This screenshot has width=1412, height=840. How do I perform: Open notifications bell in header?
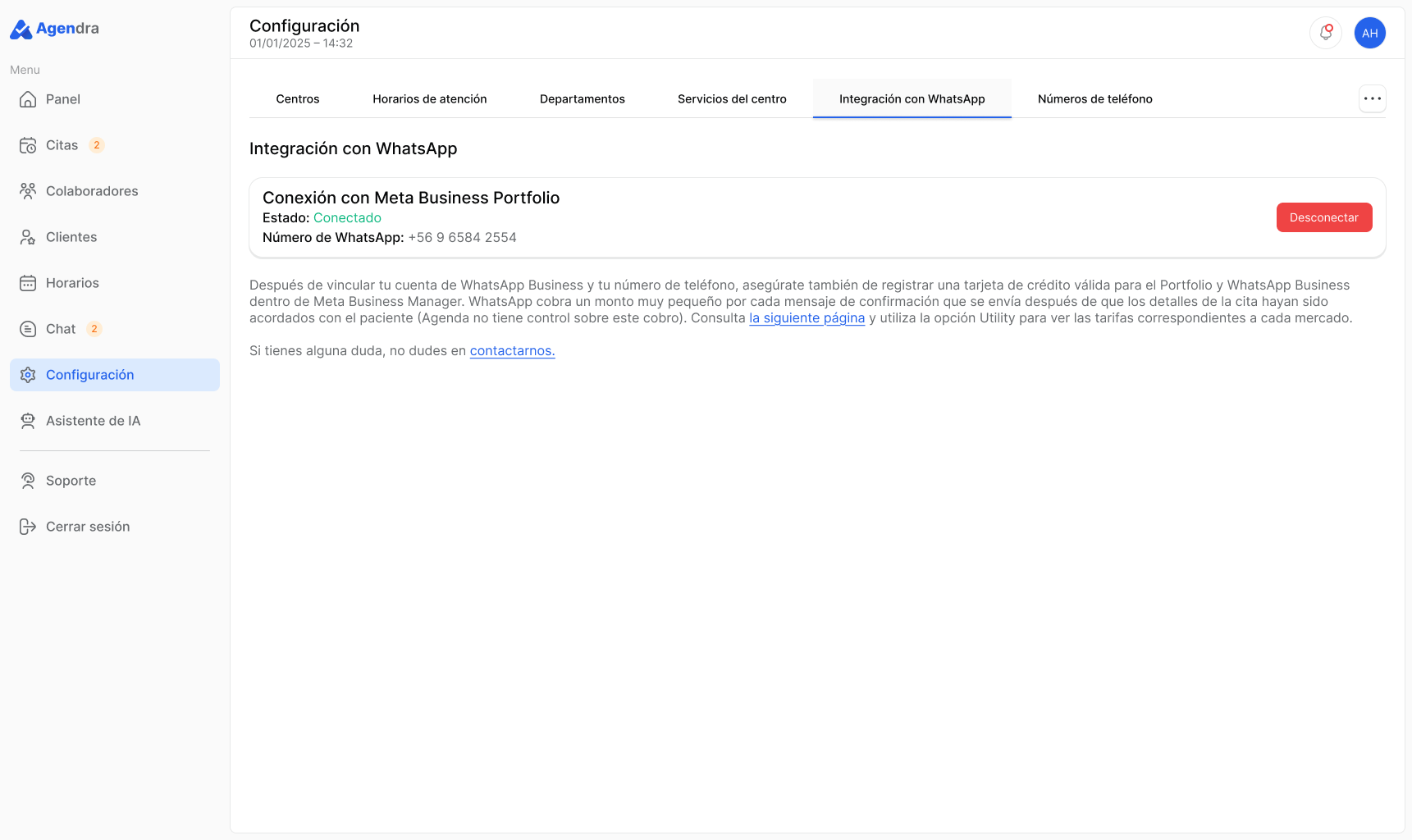point(1326,33)
